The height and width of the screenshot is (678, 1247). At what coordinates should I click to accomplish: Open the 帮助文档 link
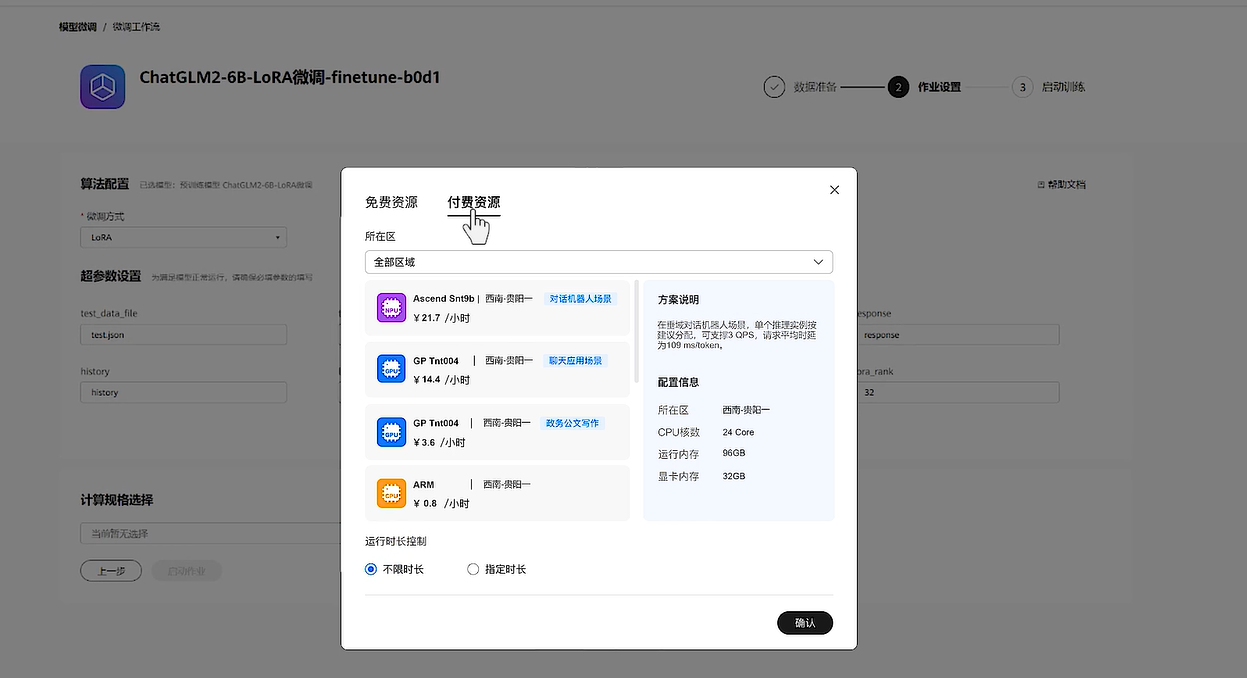coord(1062,184)
